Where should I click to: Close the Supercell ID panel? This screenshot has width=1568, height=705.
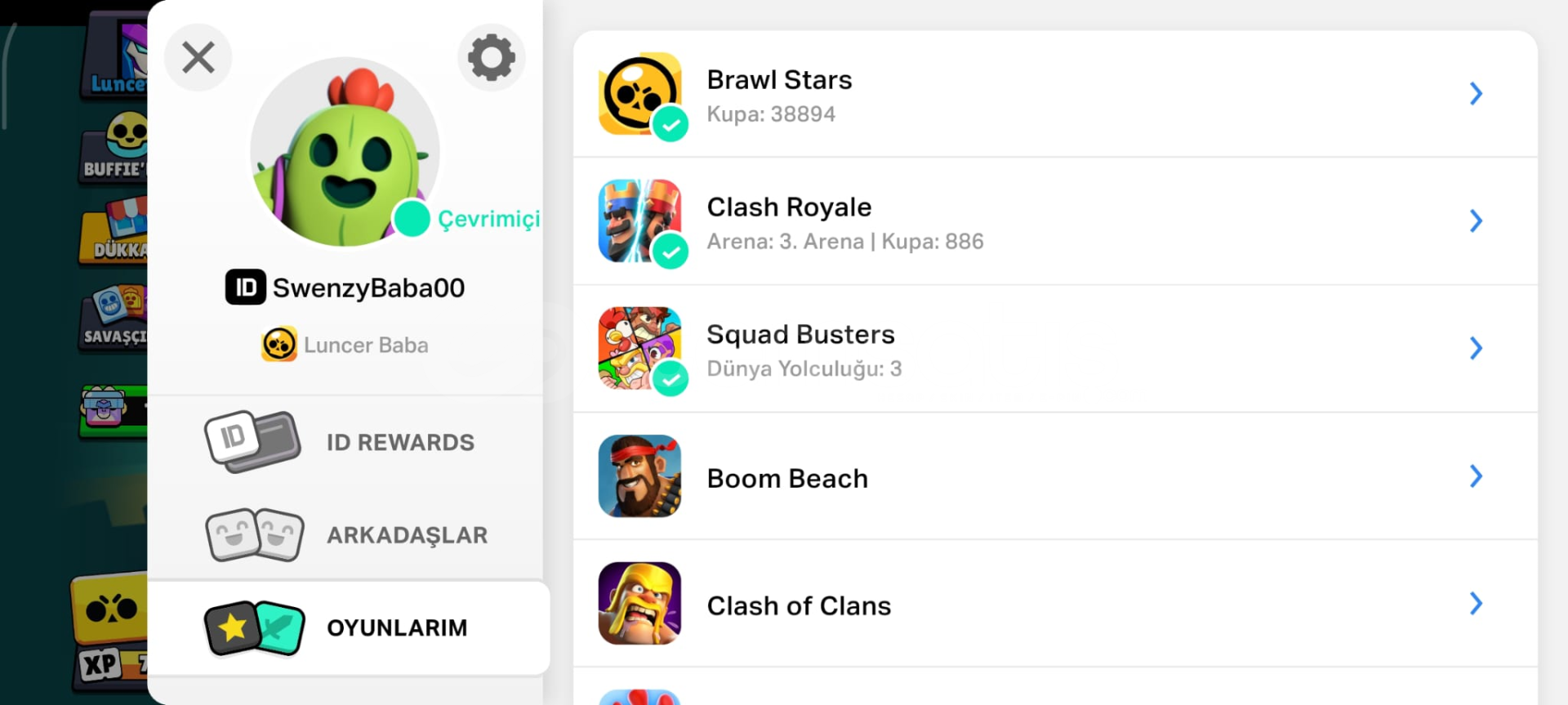point(198,57)
